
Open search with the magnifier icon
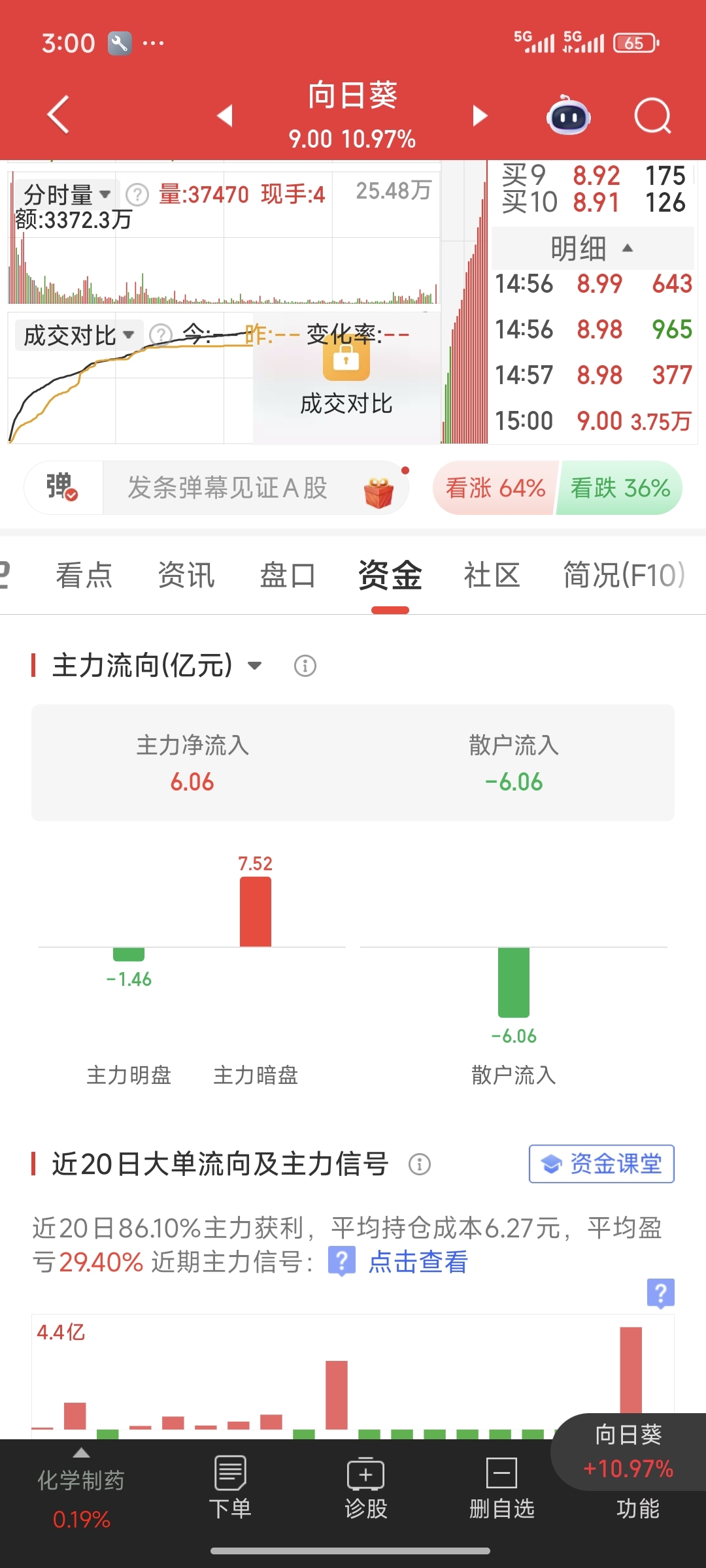click(x=652, y=116)
